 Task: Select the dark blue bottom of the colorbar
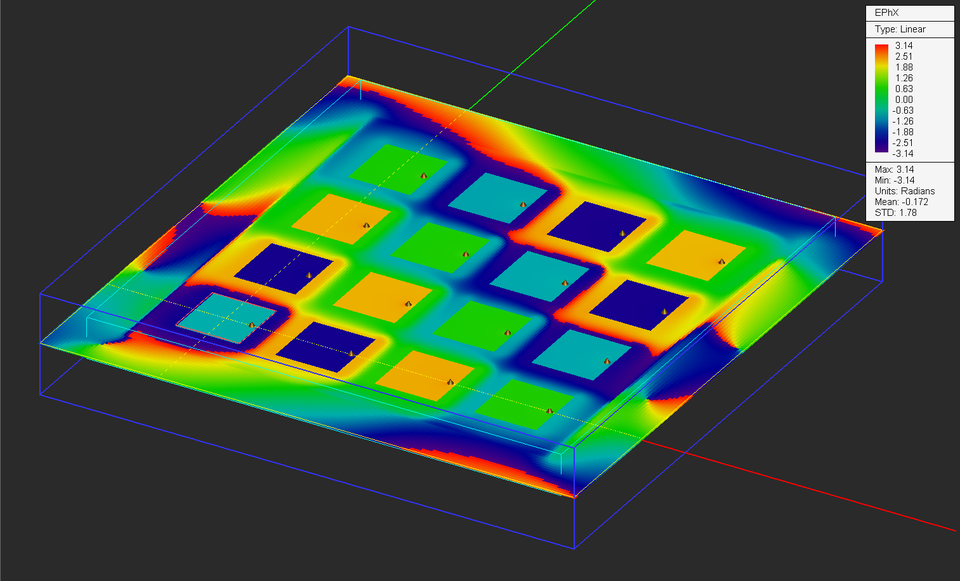click(878, 151)
